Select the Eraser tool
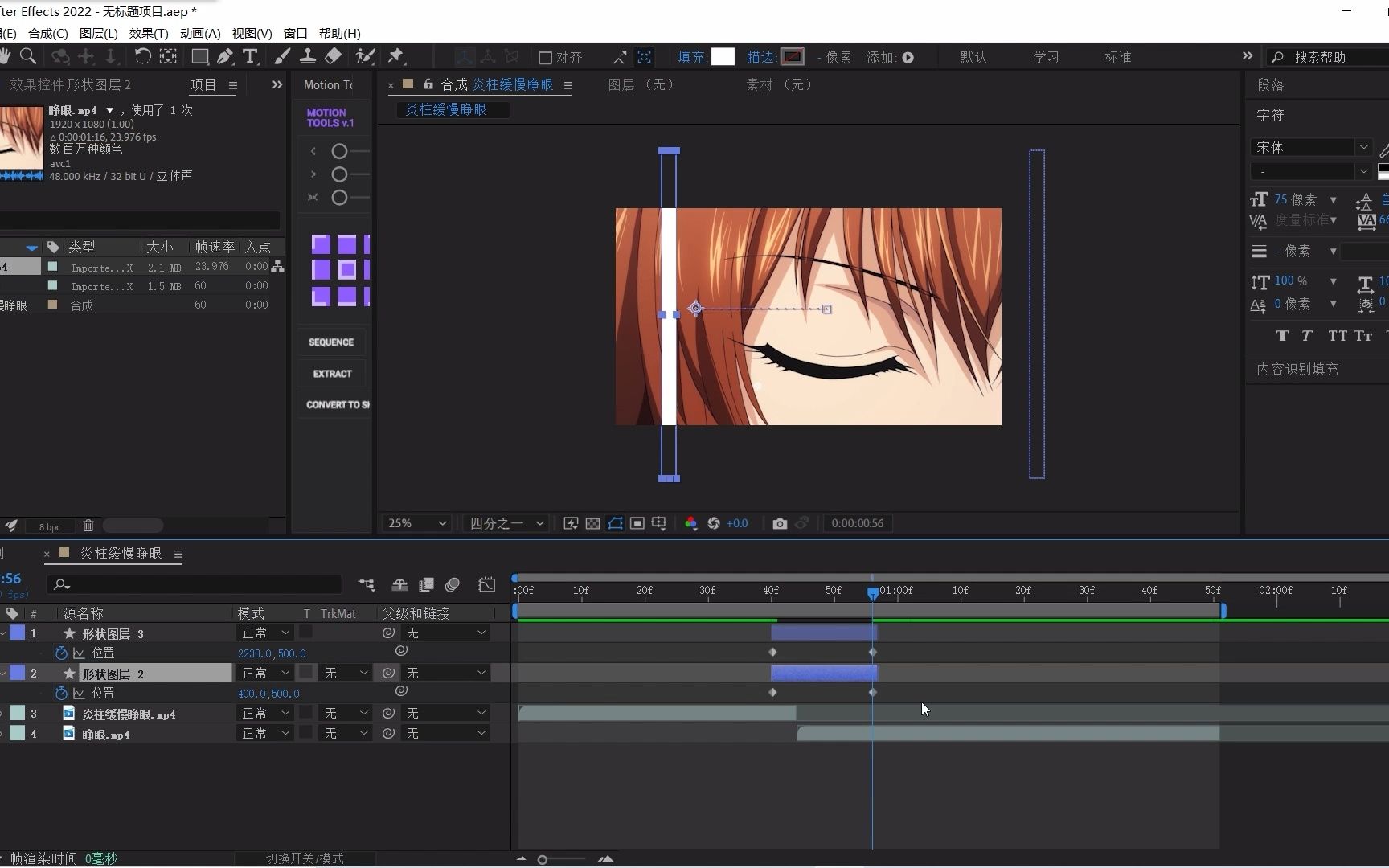Viewport: 1389px width, 868px height. click(x=333, y=56)
